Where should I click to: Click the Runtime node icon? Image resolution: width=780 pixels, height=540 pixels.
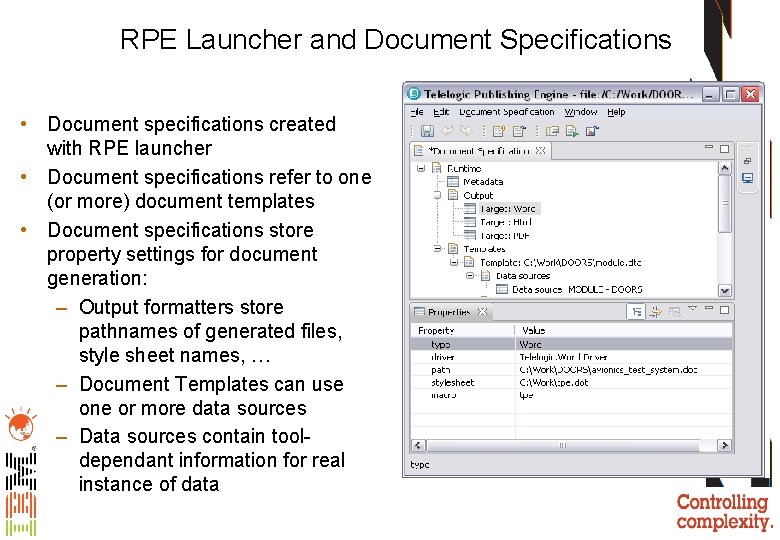tap(437, 168)
